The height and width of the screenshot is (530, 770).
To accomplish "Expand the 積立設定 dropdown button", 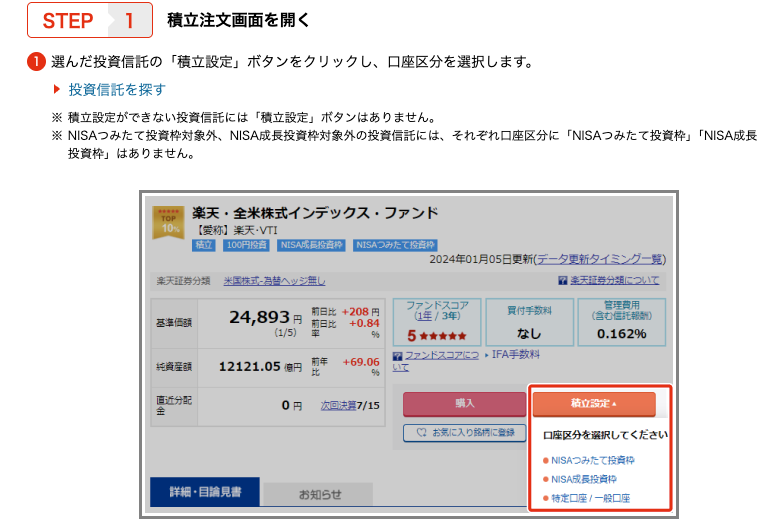I will (x=594, y=404).
